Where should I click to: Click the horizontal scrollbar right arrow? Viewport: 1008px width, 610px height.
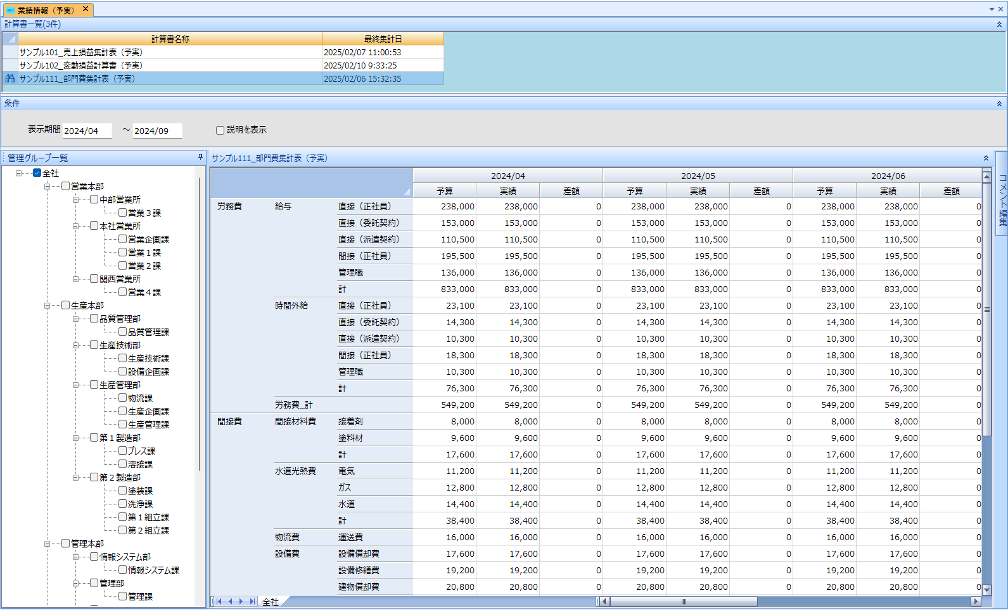976,602
